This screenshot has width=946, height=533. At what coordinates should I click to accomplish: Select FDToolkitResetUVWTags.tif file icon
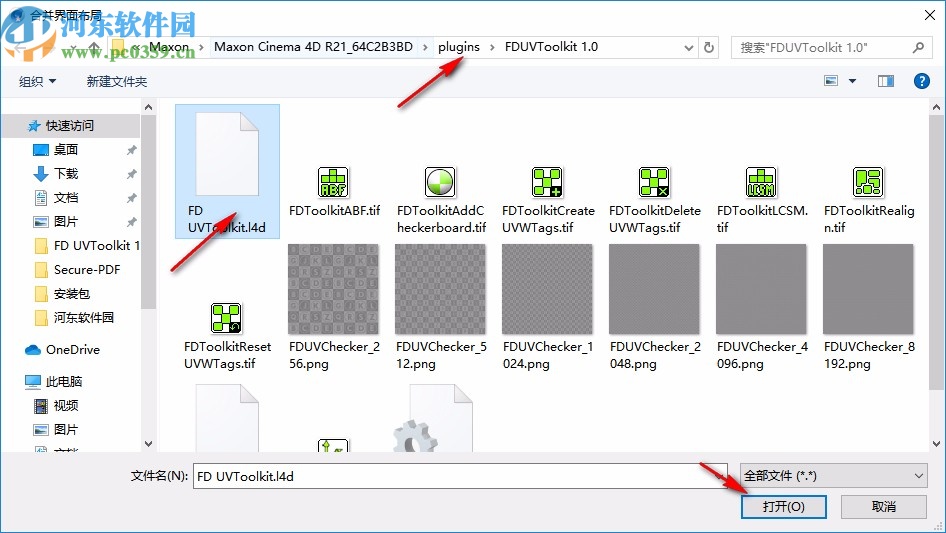tap(226, 318)
